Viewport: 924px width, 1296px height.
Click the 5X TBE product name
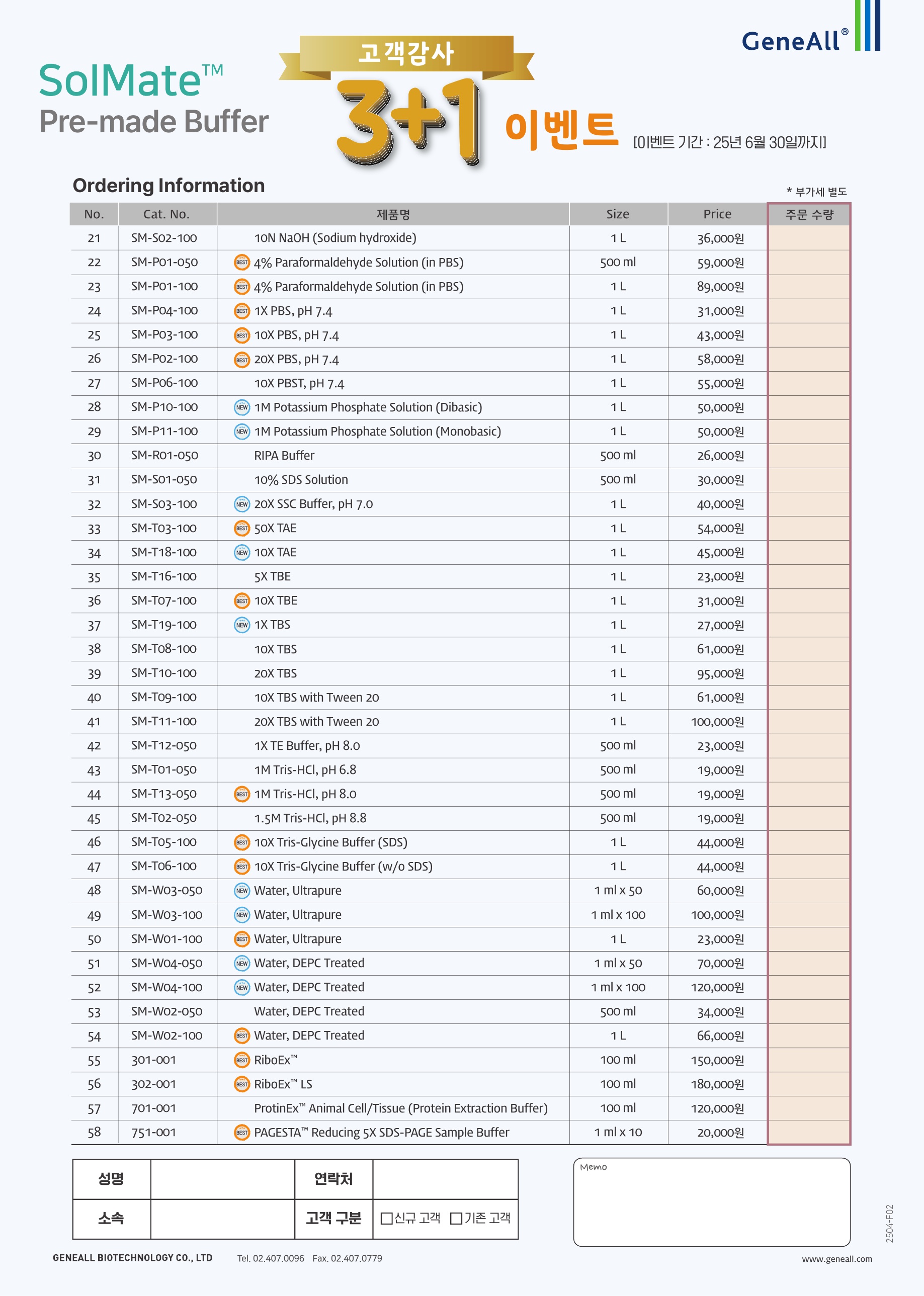[272, 576]
